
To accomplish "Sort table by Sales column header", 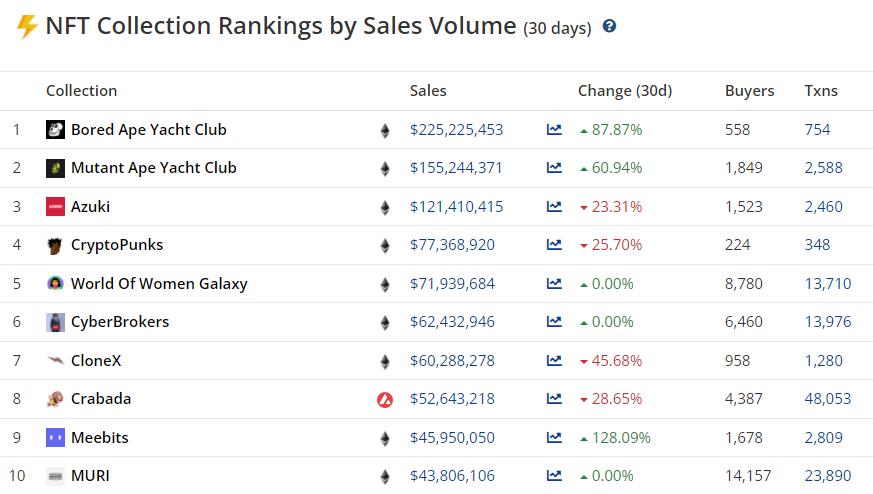I will 428,91.
